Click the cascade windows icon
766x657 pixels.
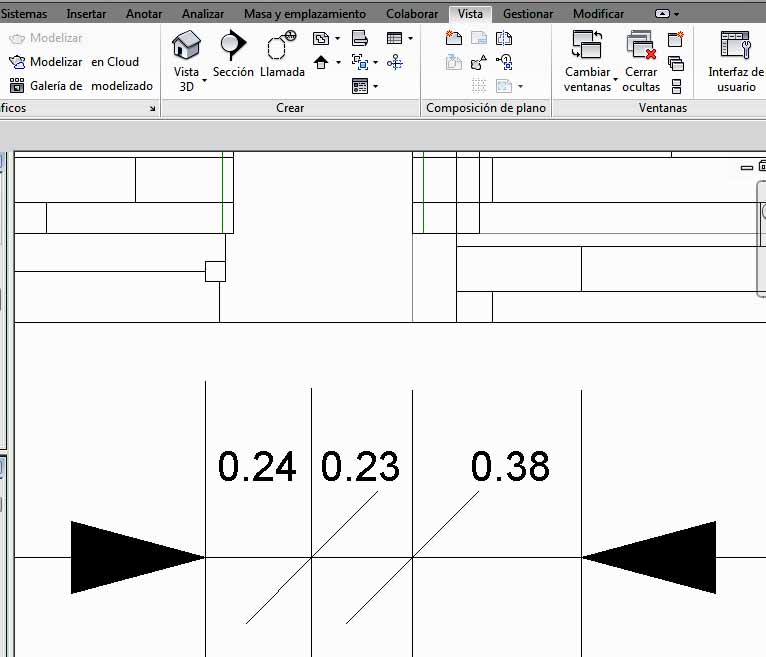pos(676,63)
